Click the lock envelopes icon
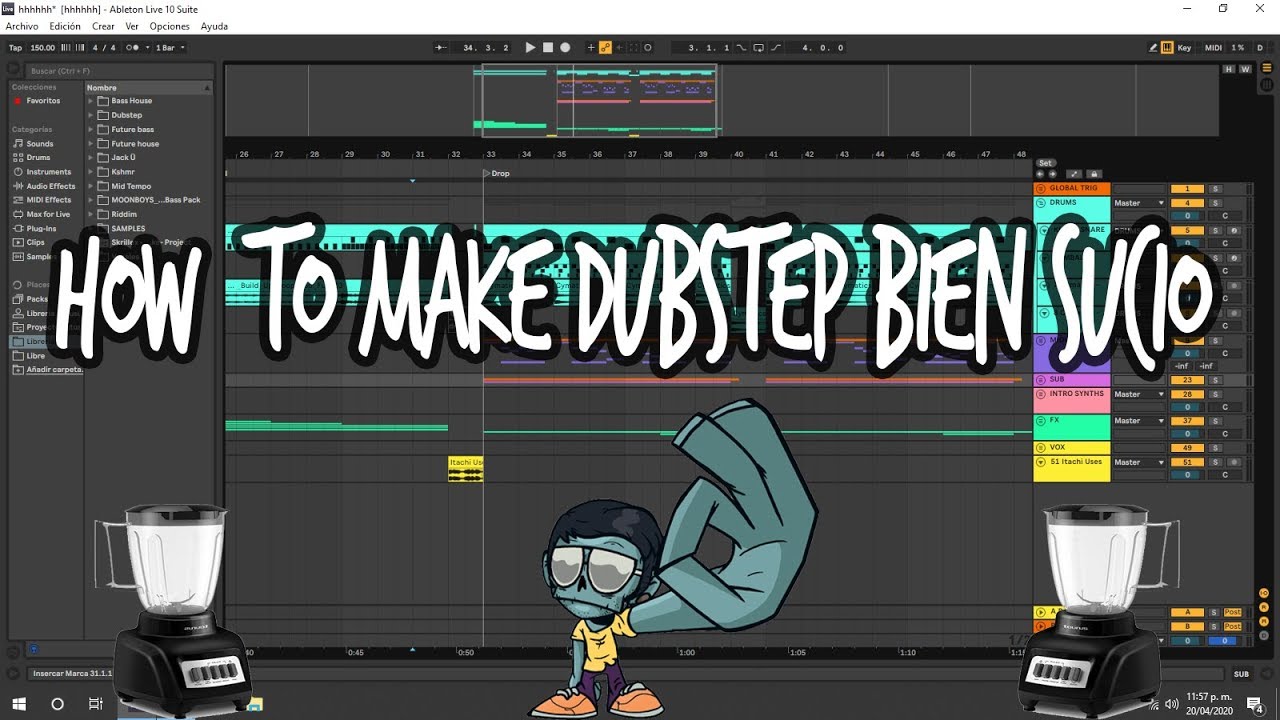 coord(1094,174)
